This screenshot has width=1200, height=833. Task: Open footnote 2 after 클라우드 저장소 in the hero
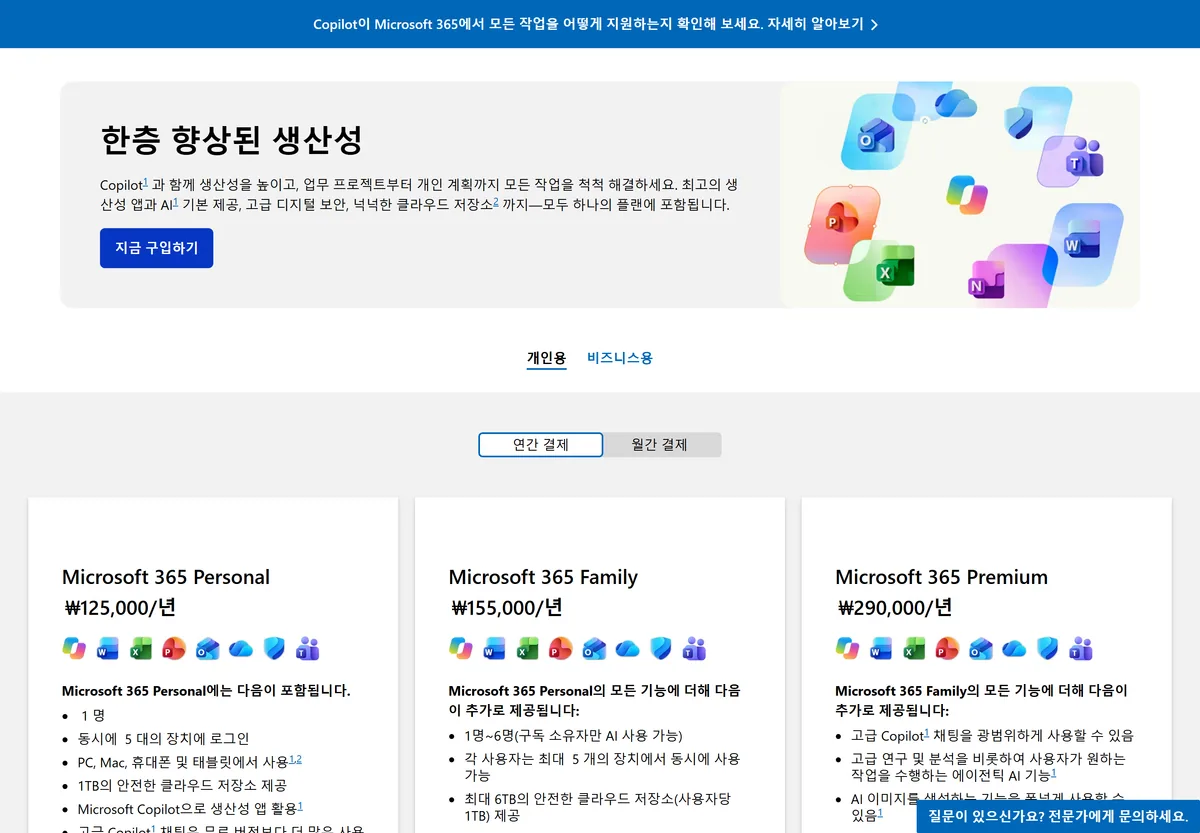tap(496, 202)
